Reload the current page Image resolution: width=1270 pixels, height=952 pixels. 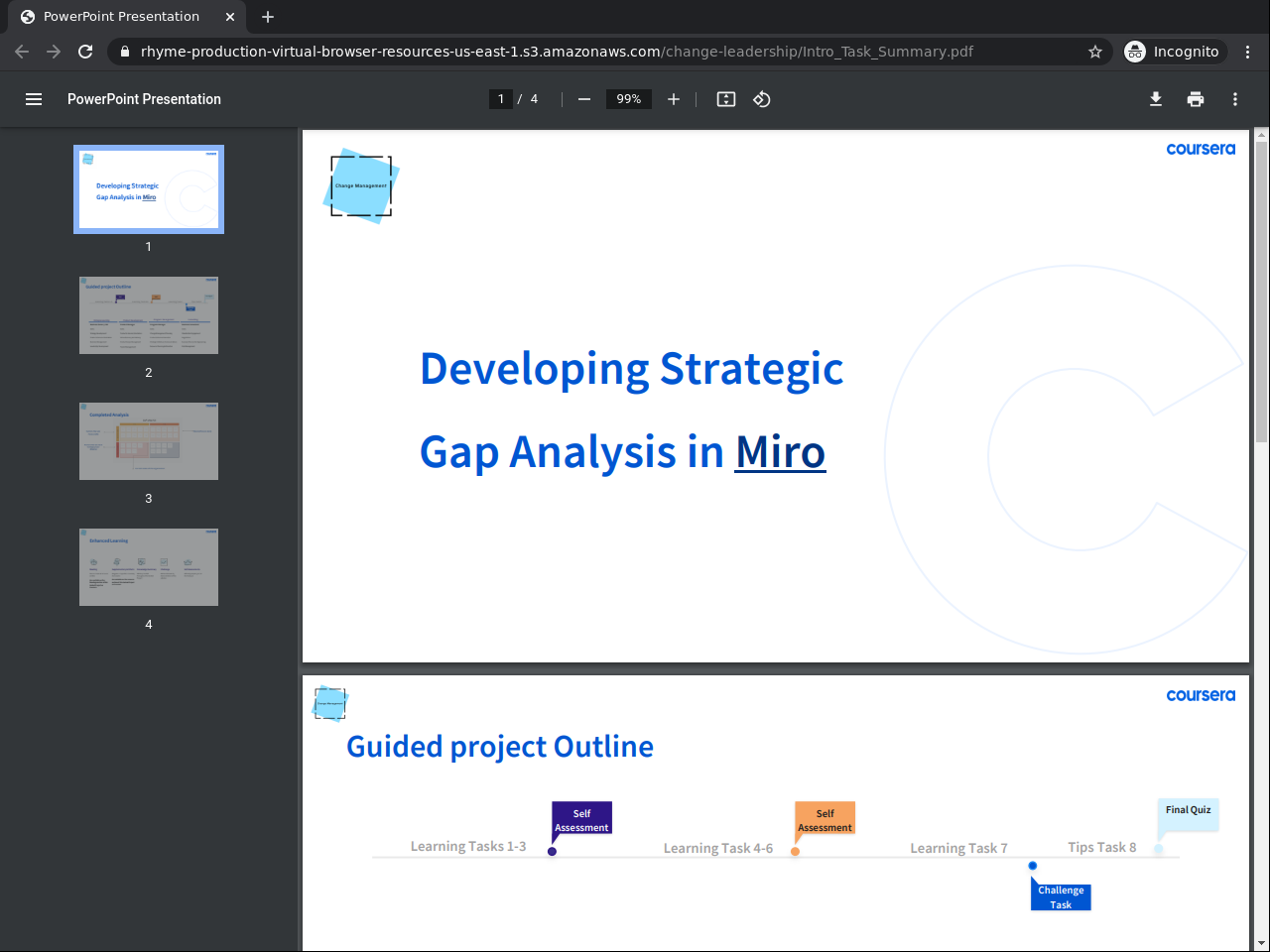click(x=85, y=52)
